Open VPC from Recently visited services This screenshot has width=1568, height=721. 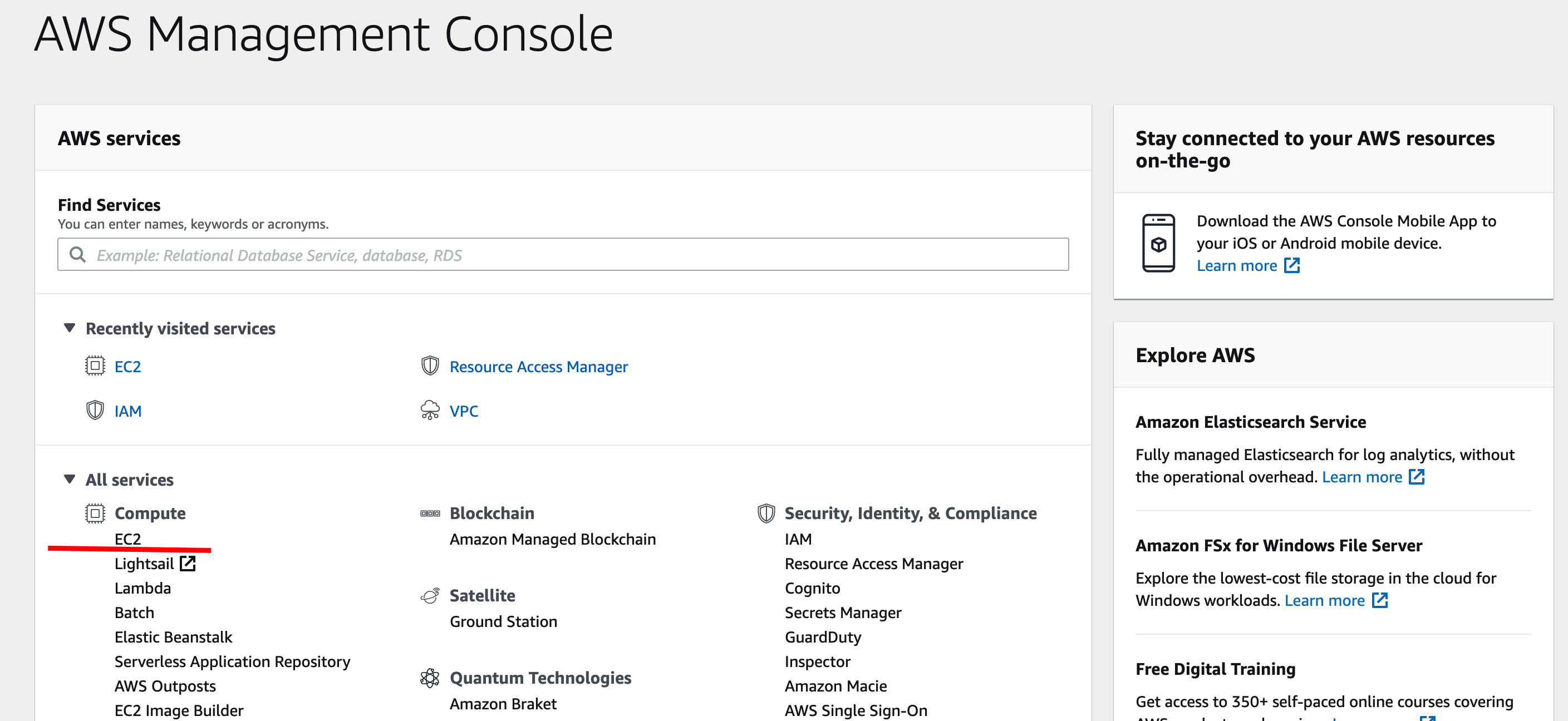(464, 411)
